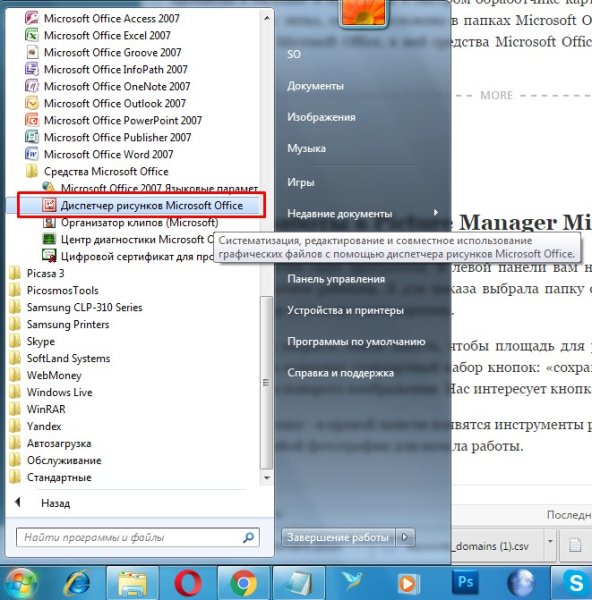This screenshot has width=592, height=600.
Task: Launch Microsoft Office PowerPoint 2007 icon
Action: (32, 120)
